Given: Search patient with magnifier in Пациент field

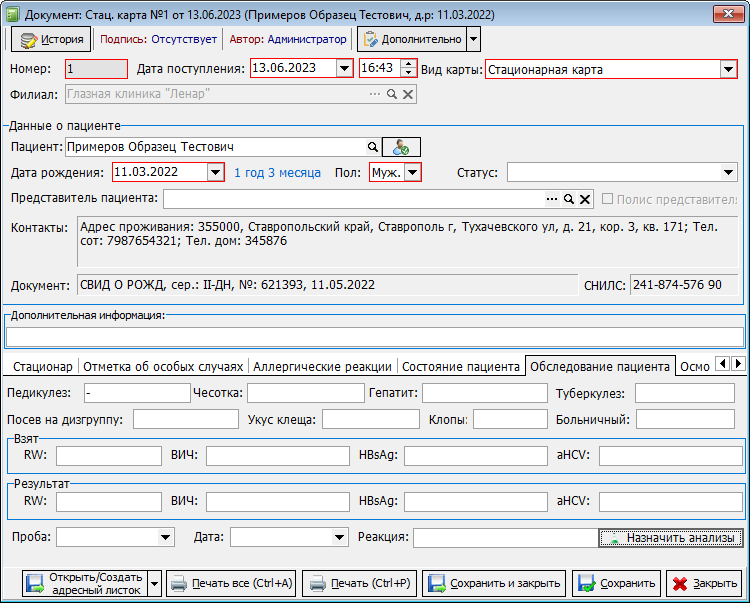Looking at the screenshot, I should point(373,147).
